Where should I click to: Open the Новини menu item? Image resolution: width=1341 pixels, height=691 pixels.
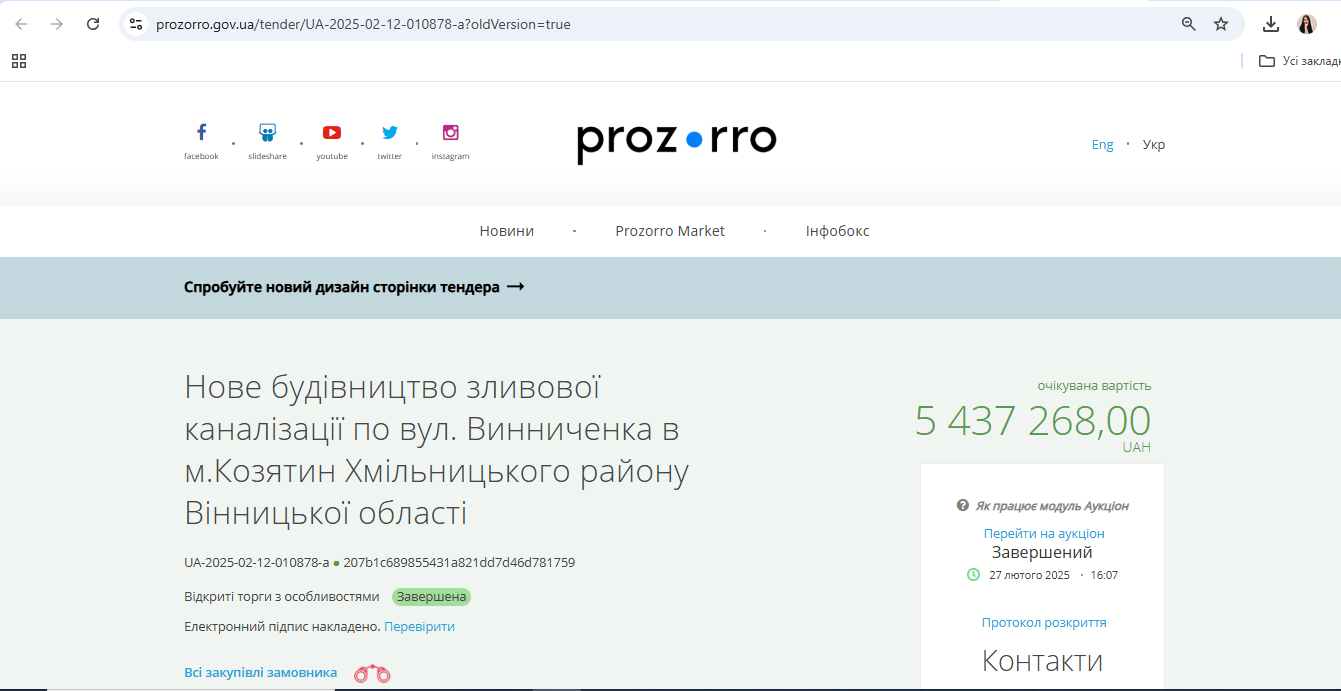tap(507, 231)
